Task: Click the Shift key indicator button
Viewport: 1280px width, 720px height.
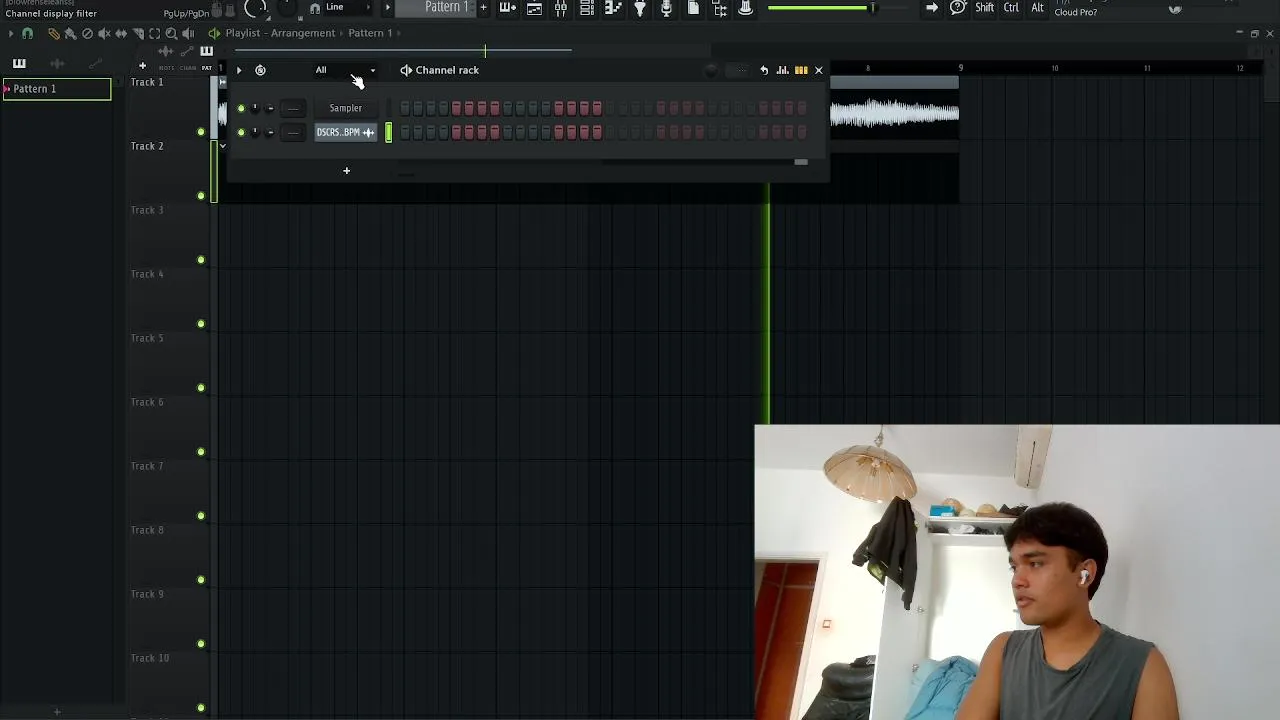Action: click(985, 8)
